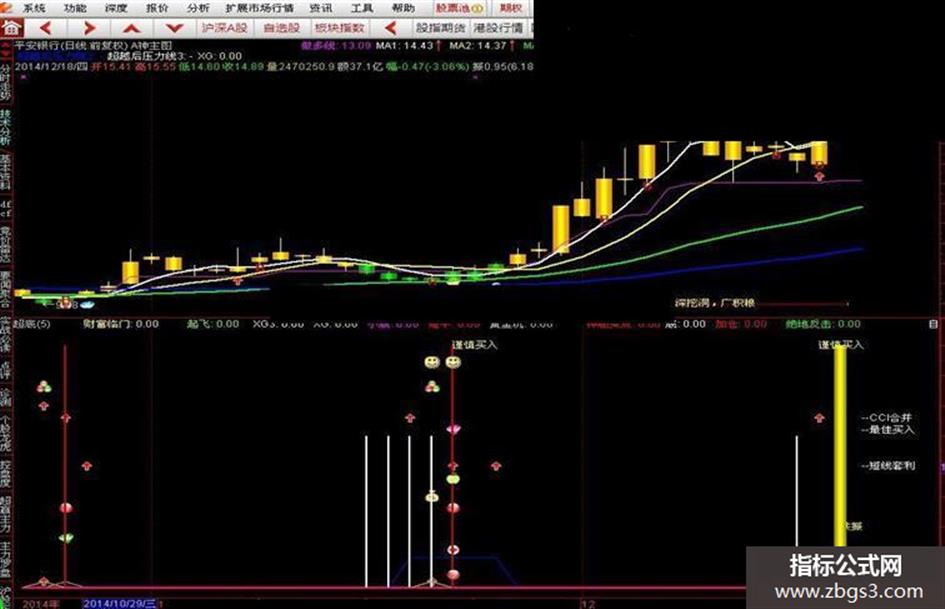Click the 股票池 button
This screenshot has height=609, width=945.
click(459, 8)
